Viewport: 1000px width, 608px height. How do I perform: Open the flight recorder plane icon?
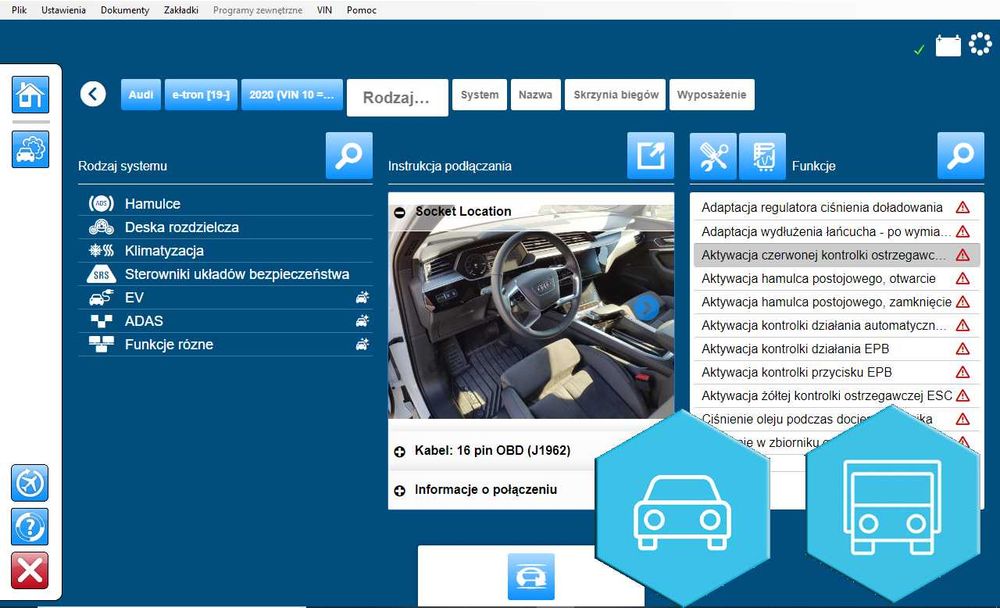pyautogui.click(x=30, y=483)
